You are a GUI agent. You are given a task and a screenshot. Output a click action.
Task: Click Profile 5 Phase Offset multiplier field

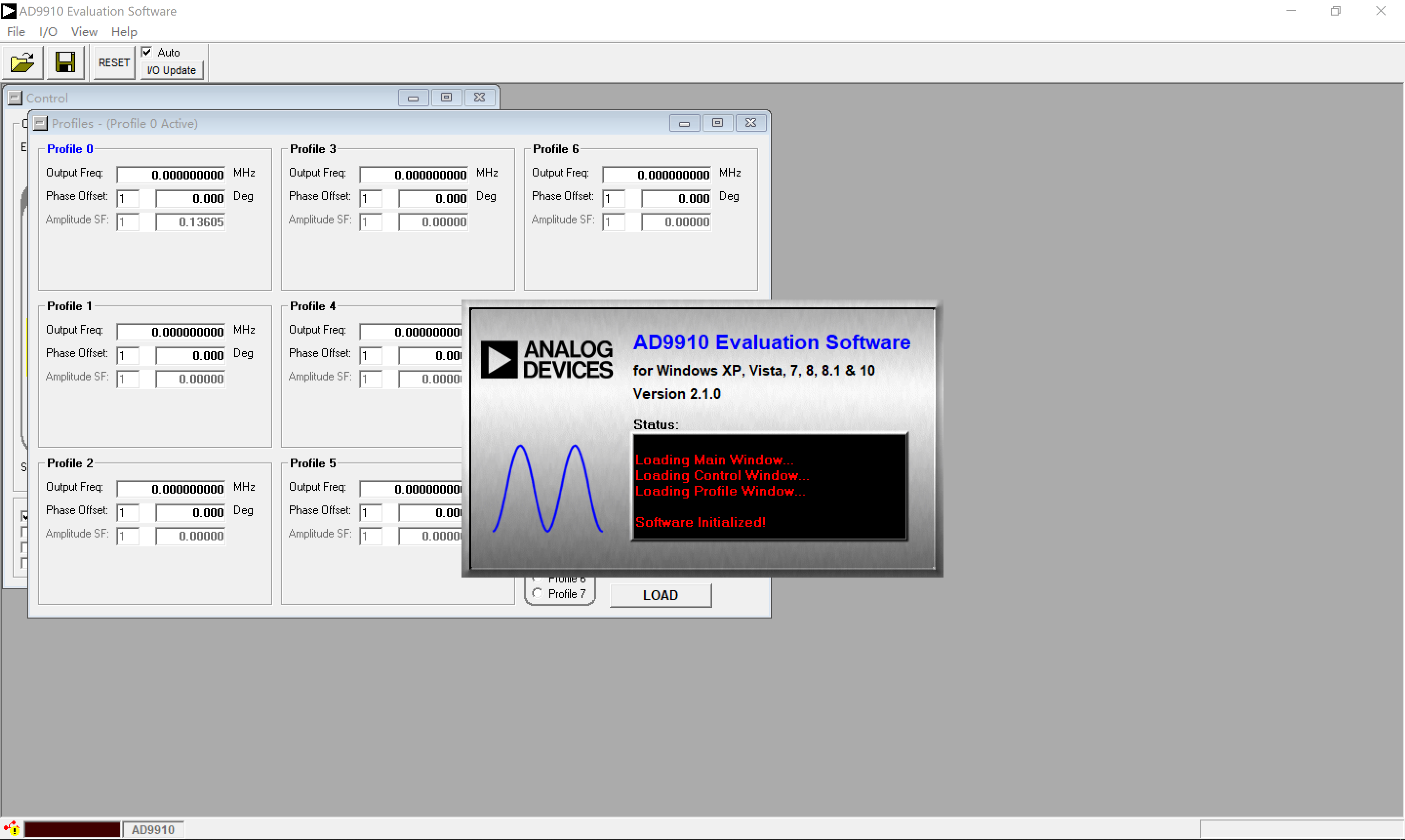click(x=371, y=512)
